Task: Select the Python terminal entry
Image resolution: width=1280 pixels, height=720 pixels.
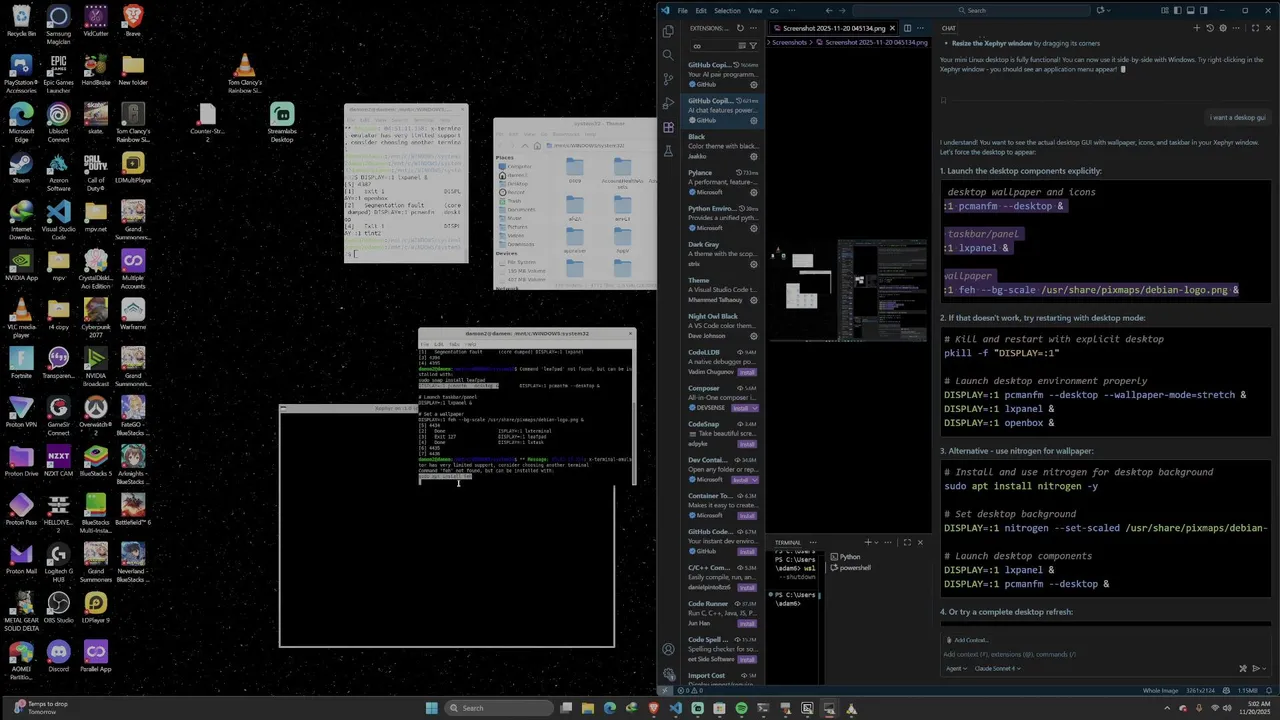Action: pos(845,557)
